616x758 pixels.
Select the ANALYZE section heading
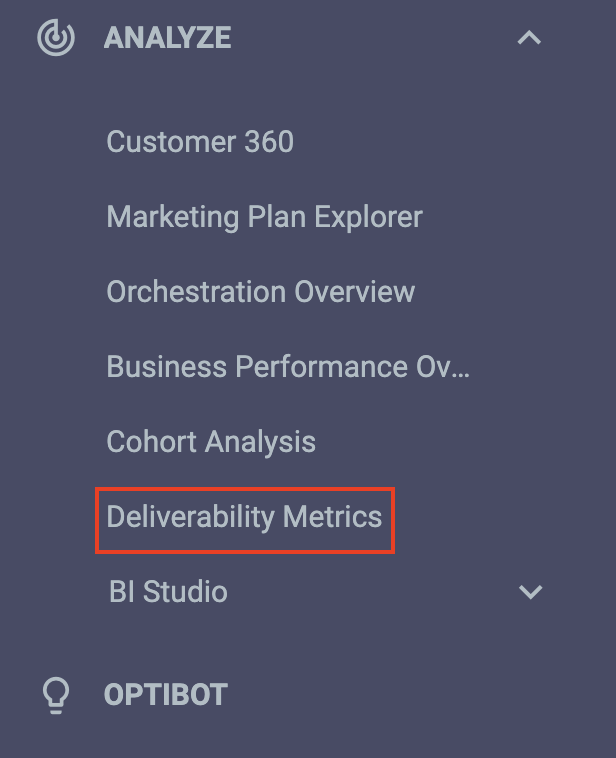pos(168,38)
